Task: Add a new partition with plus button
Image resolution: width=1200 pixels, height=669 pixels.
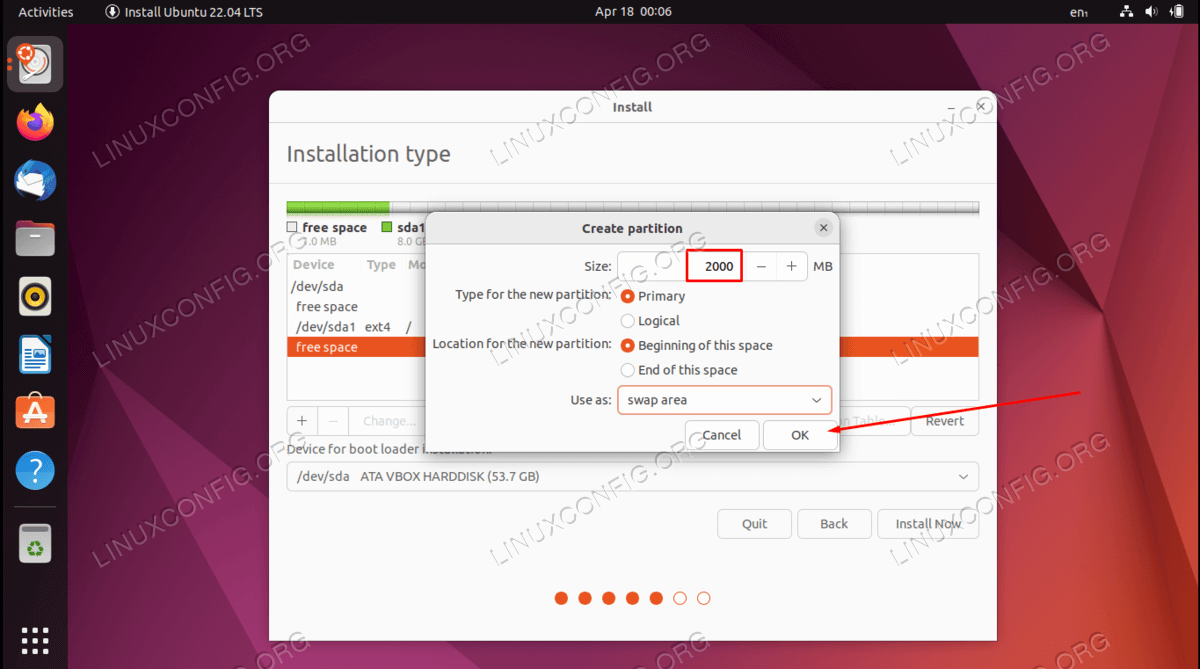Action: (x=303, y=421)
